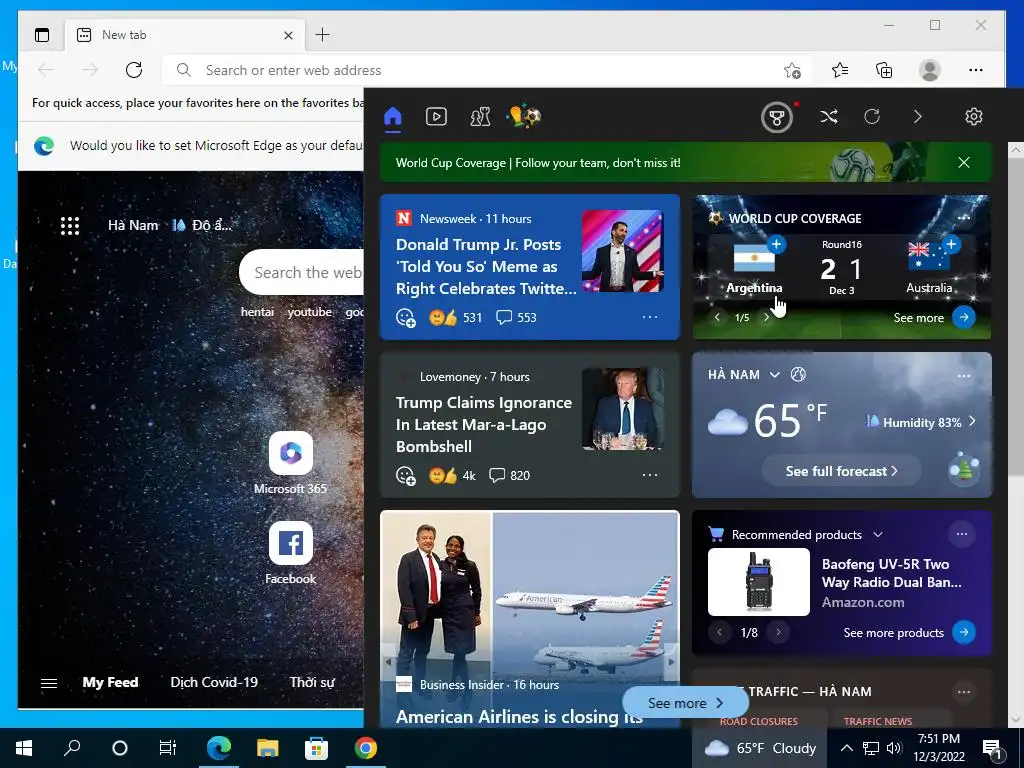1024x768 pixels.
Task: Click the weather location detect icon
Action: pos(798,374)
